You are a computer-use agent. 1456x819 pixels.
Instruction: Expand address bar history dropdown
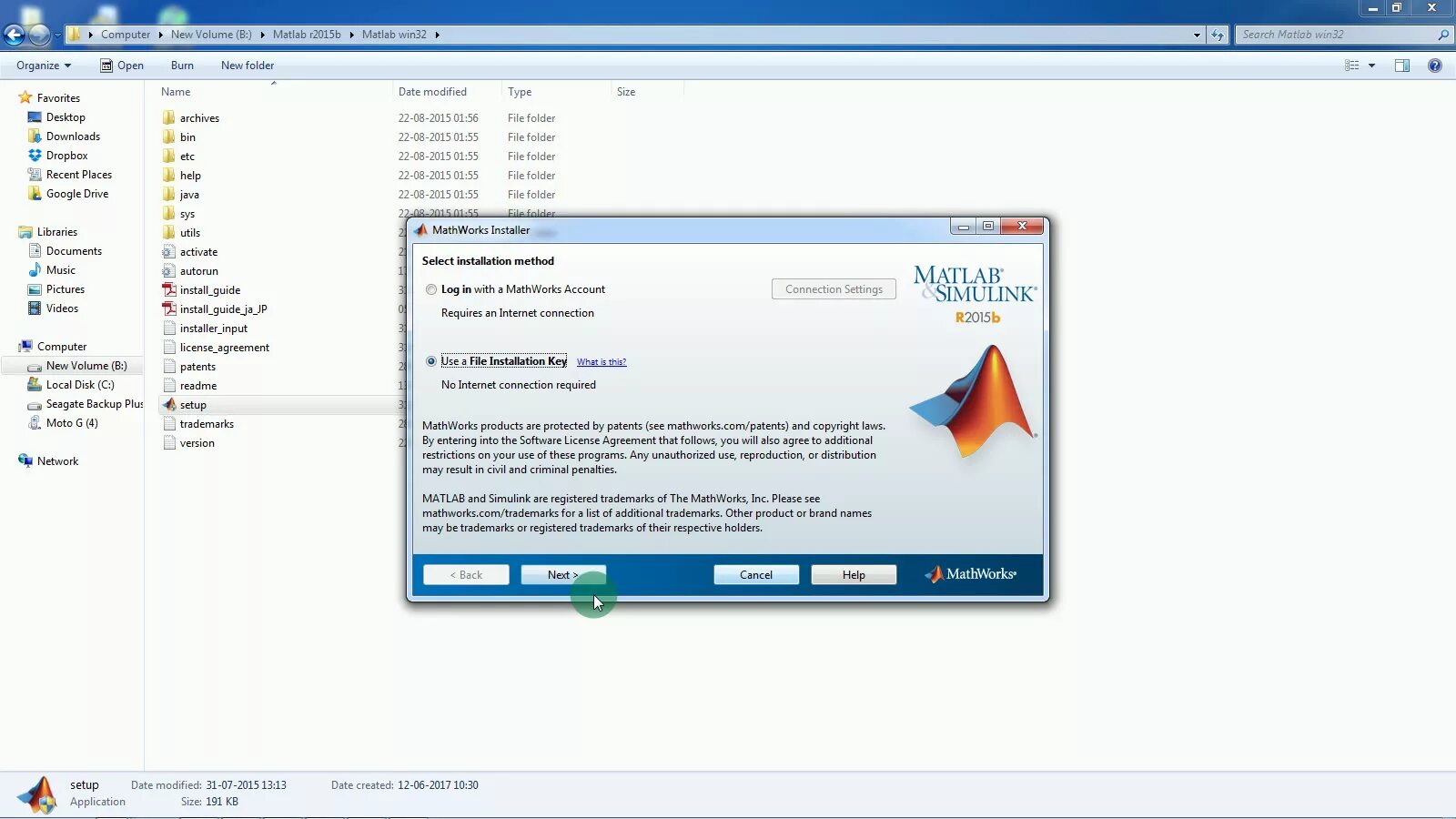(1197, 35)
